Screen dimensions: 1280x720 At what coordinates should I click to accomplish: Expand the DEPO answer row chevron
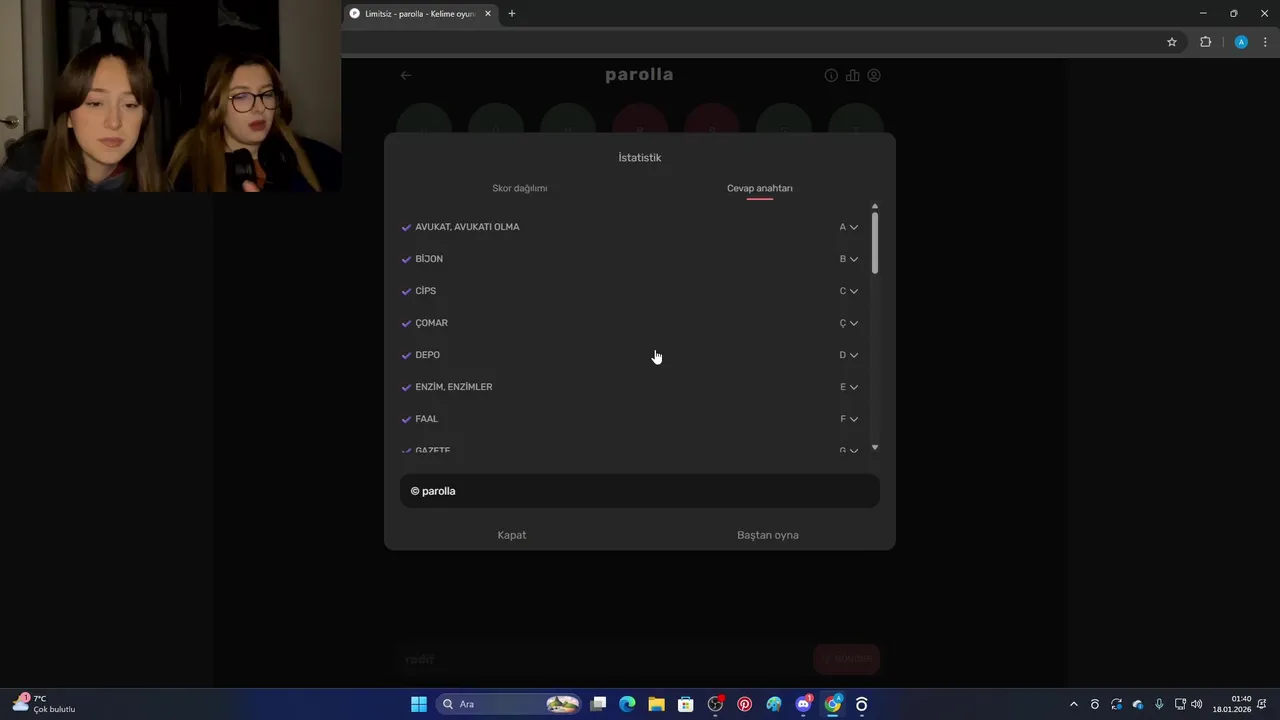(853, 355)
